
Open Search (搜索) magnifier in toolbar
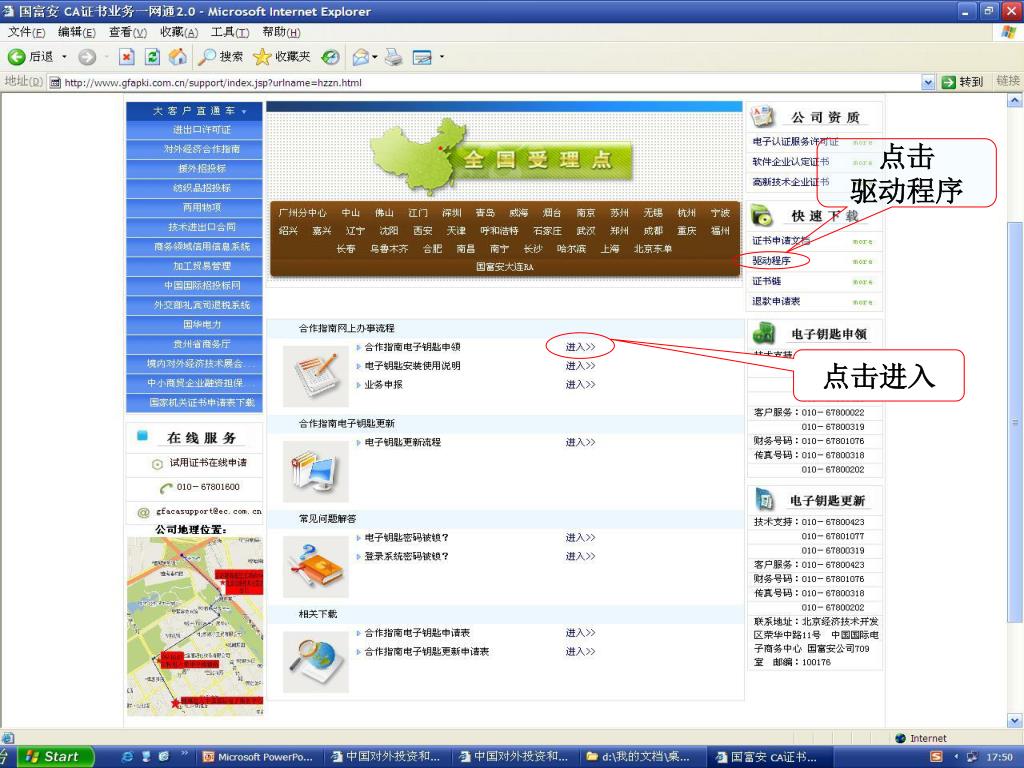(x=221, y=57)
